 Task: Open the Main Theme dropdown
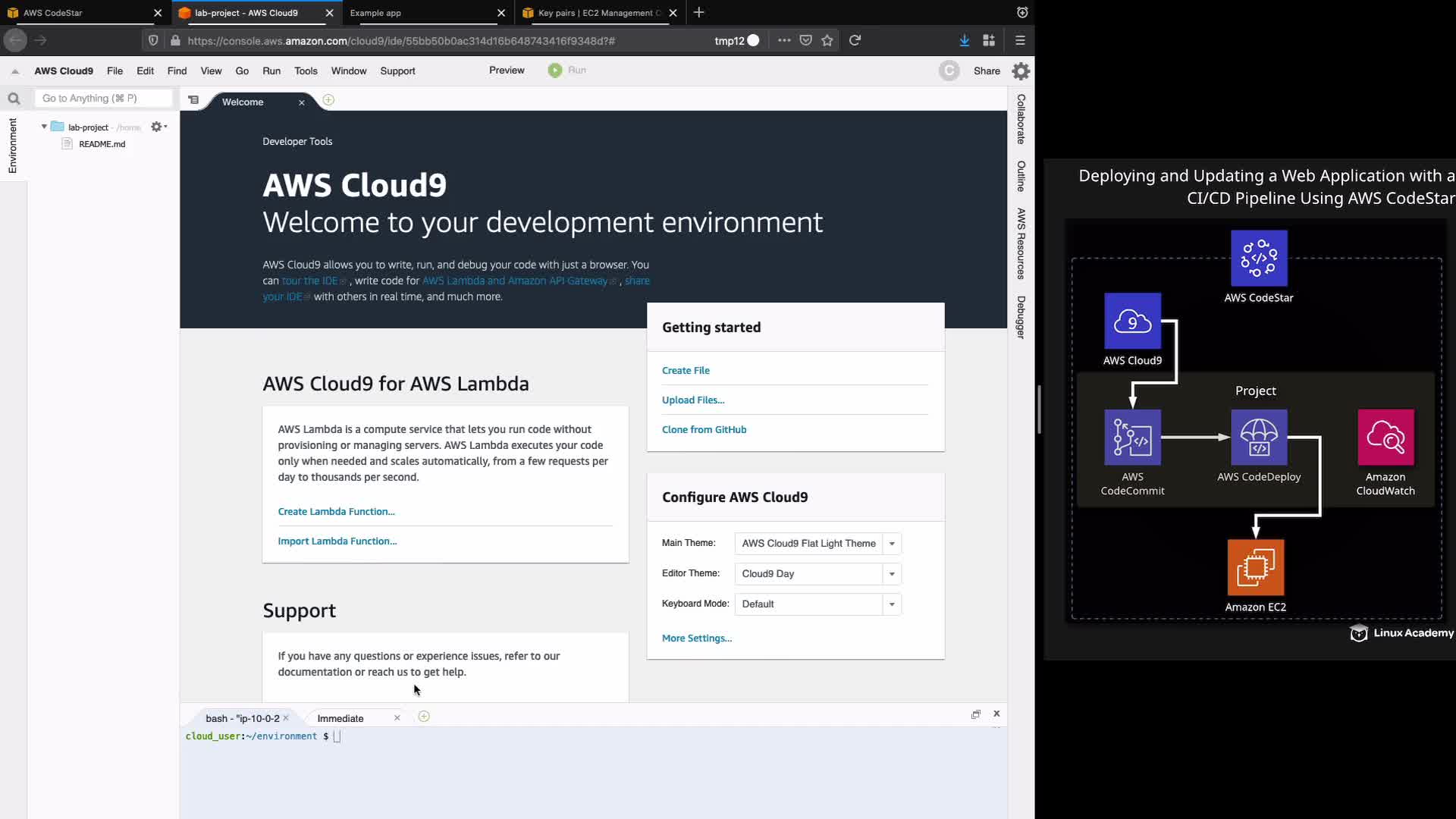pyautogui.click(x=892, y=544)
